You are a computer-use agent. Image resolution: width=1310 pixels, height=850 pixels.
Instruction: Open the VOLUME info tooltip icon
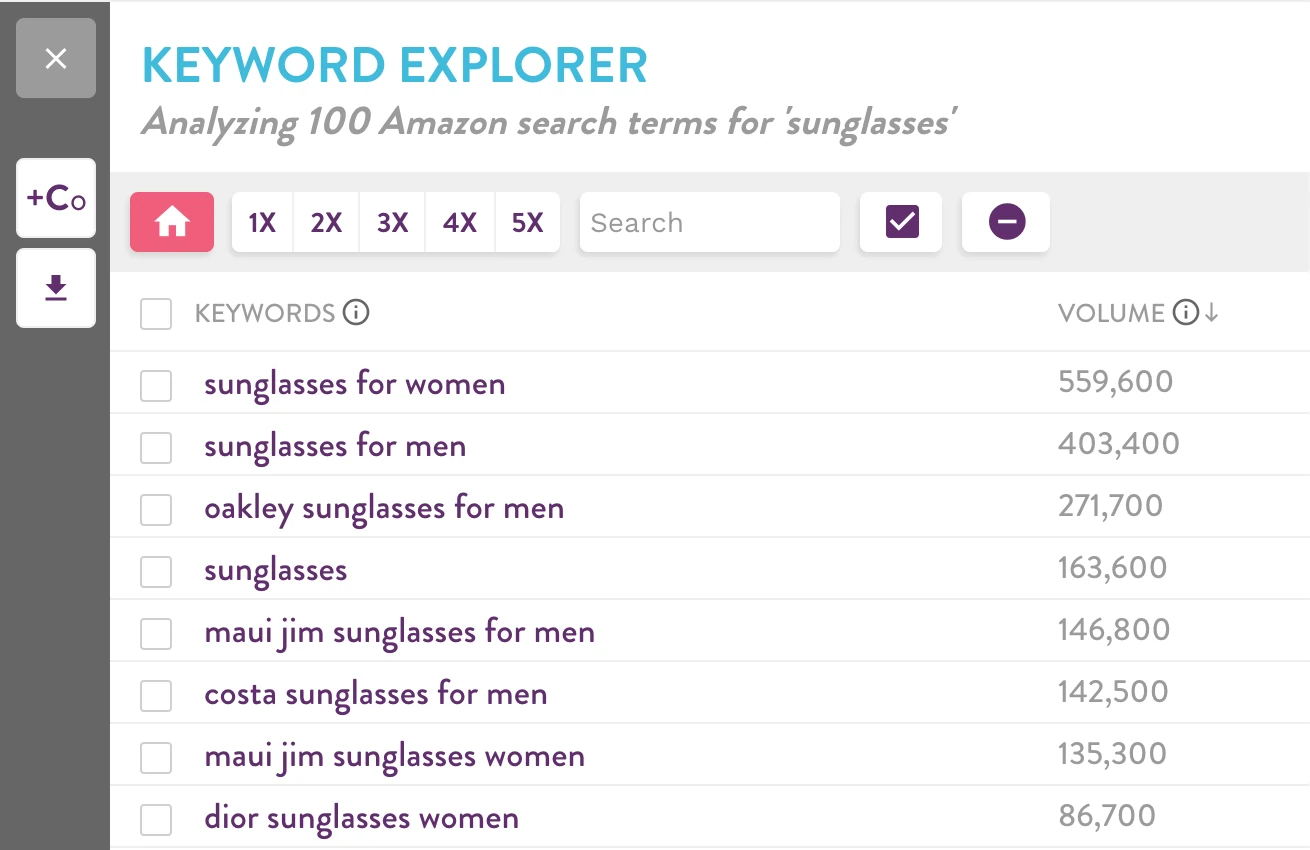[1186, 312]
